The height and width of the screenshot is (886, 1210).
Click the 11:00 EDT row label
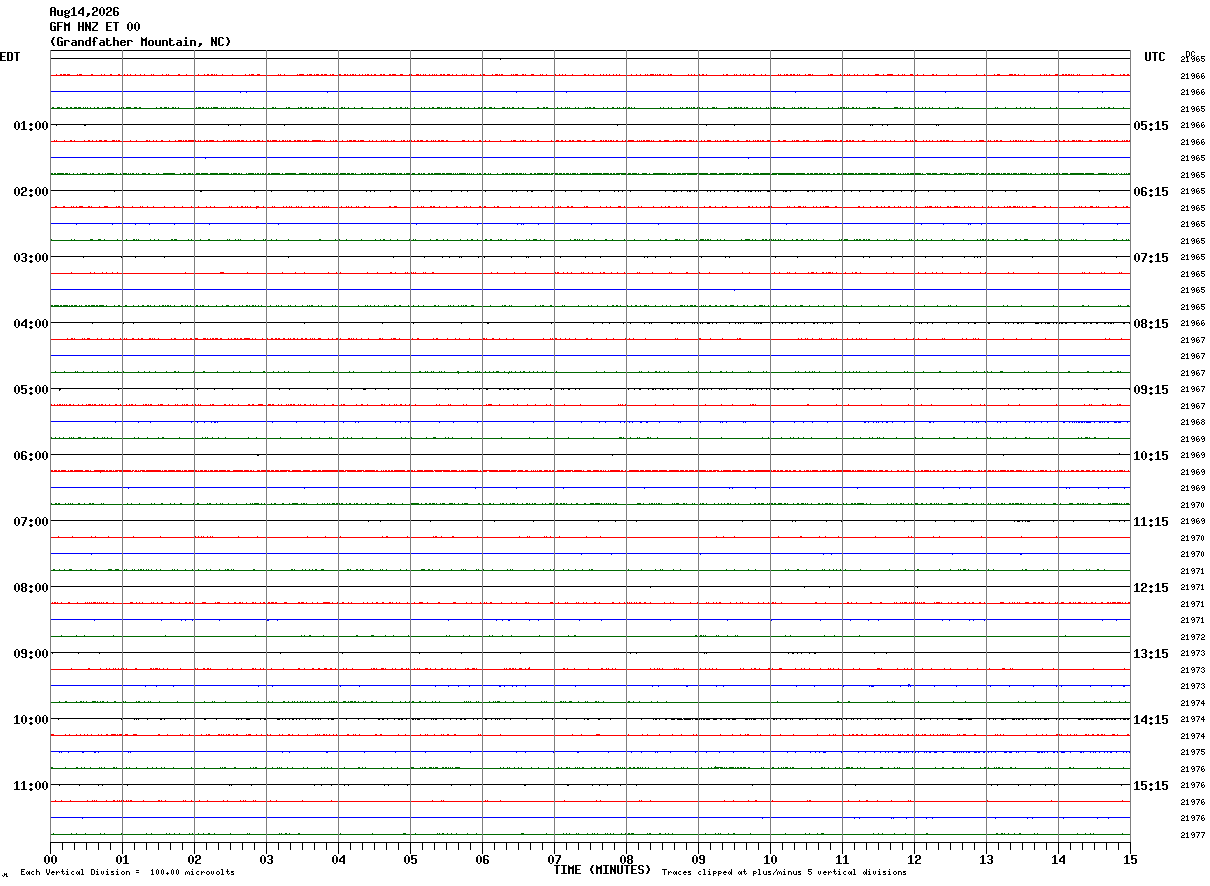(x=31, y=786)
